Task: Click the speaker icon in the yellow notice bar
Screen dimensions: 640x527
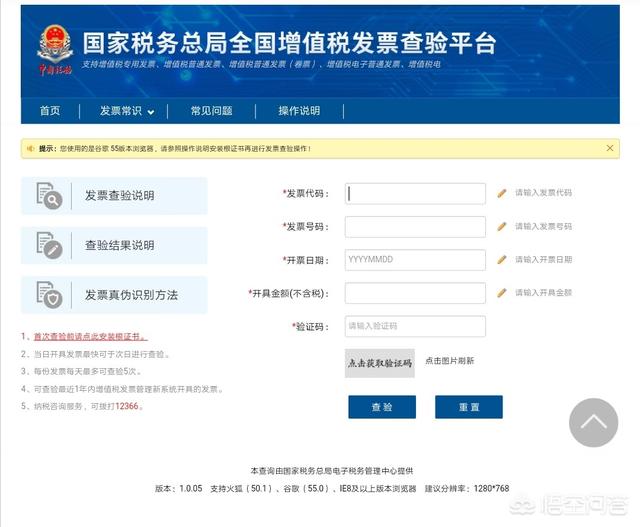Action: (x=30, y=149)
